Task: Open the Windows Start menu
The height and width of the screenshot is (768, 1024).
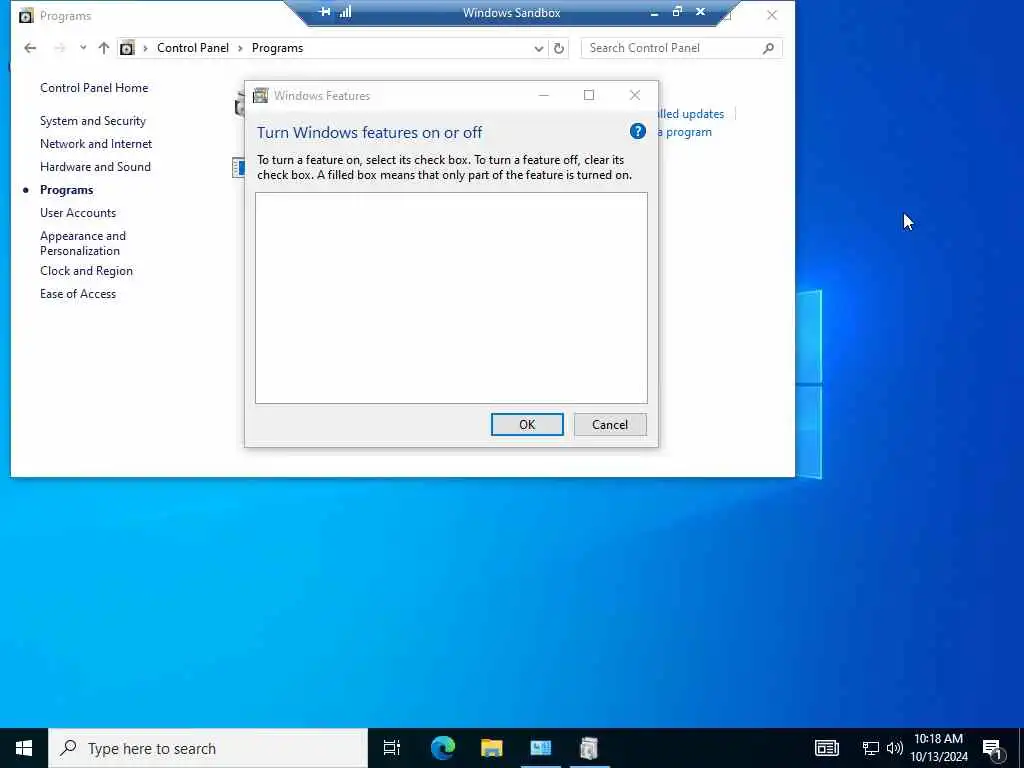Action: [x=24, y=748]
